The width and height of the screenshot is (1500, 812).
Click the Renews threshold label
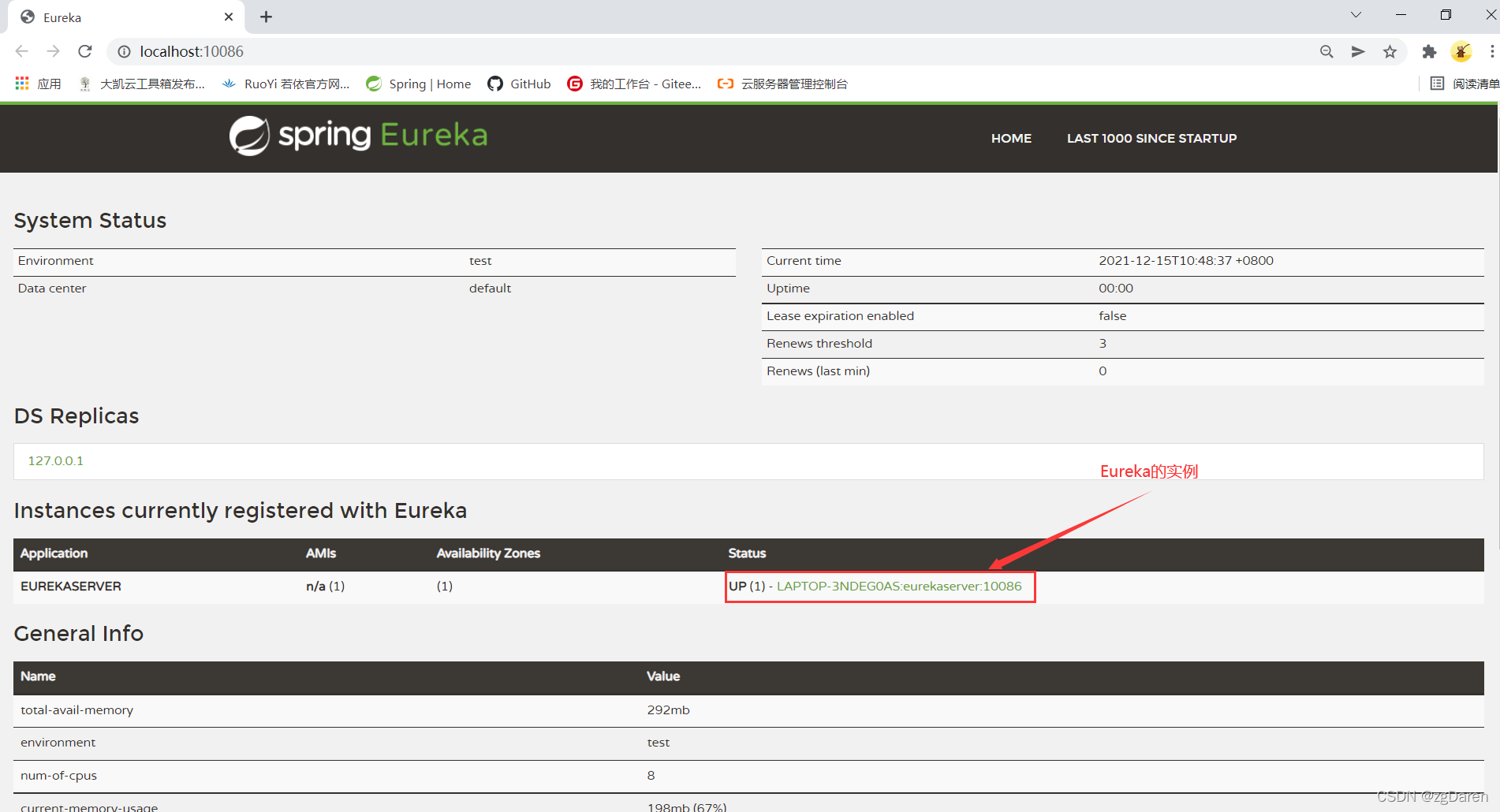[819, 344]
